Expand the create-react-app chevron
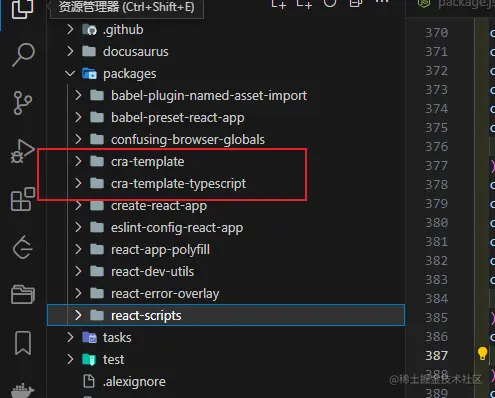Viewport: 495px width, 398px height. tap(78, 205)
